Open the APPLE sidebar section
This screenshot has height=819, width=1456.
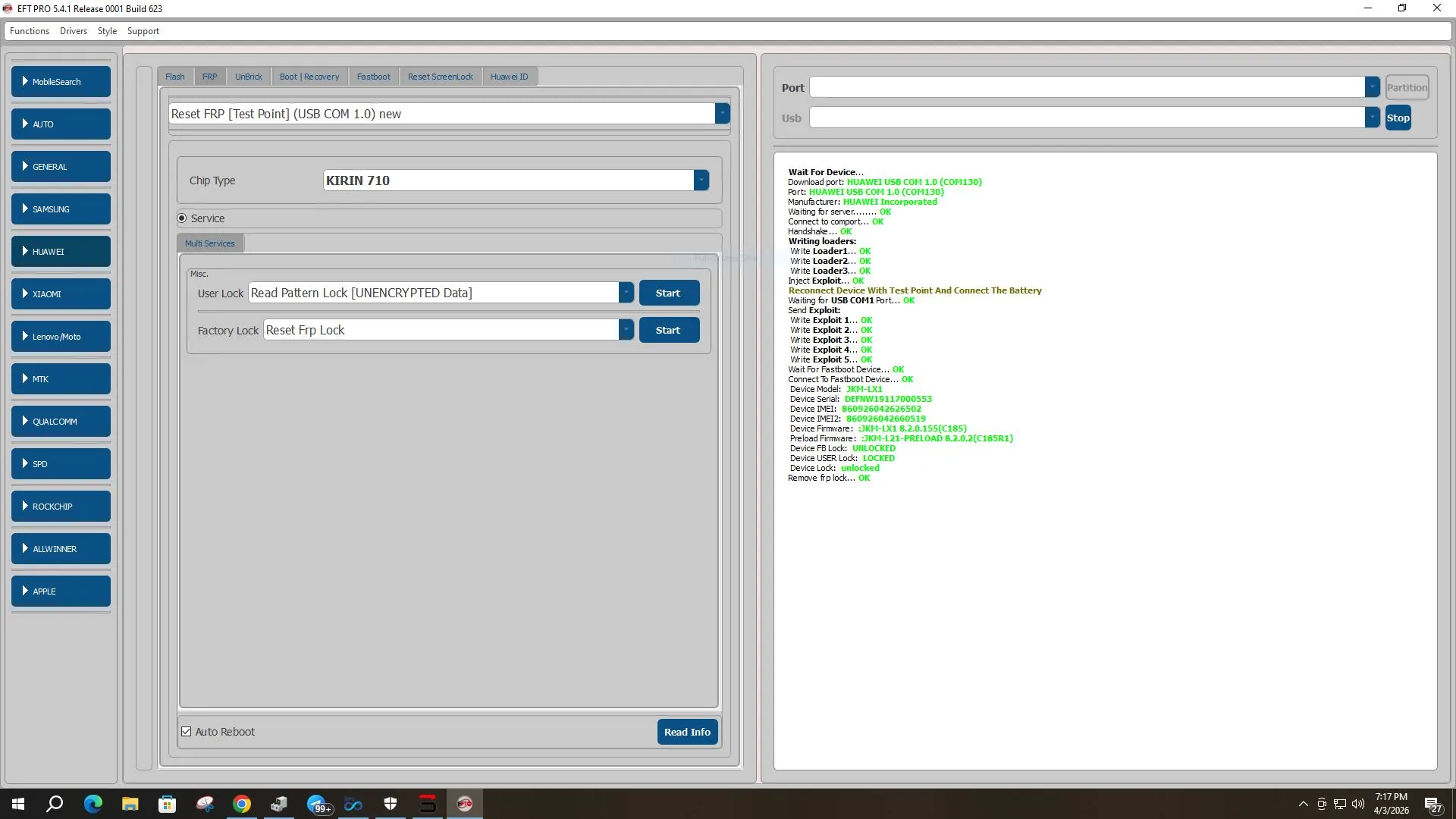click(x=61, y=591)
